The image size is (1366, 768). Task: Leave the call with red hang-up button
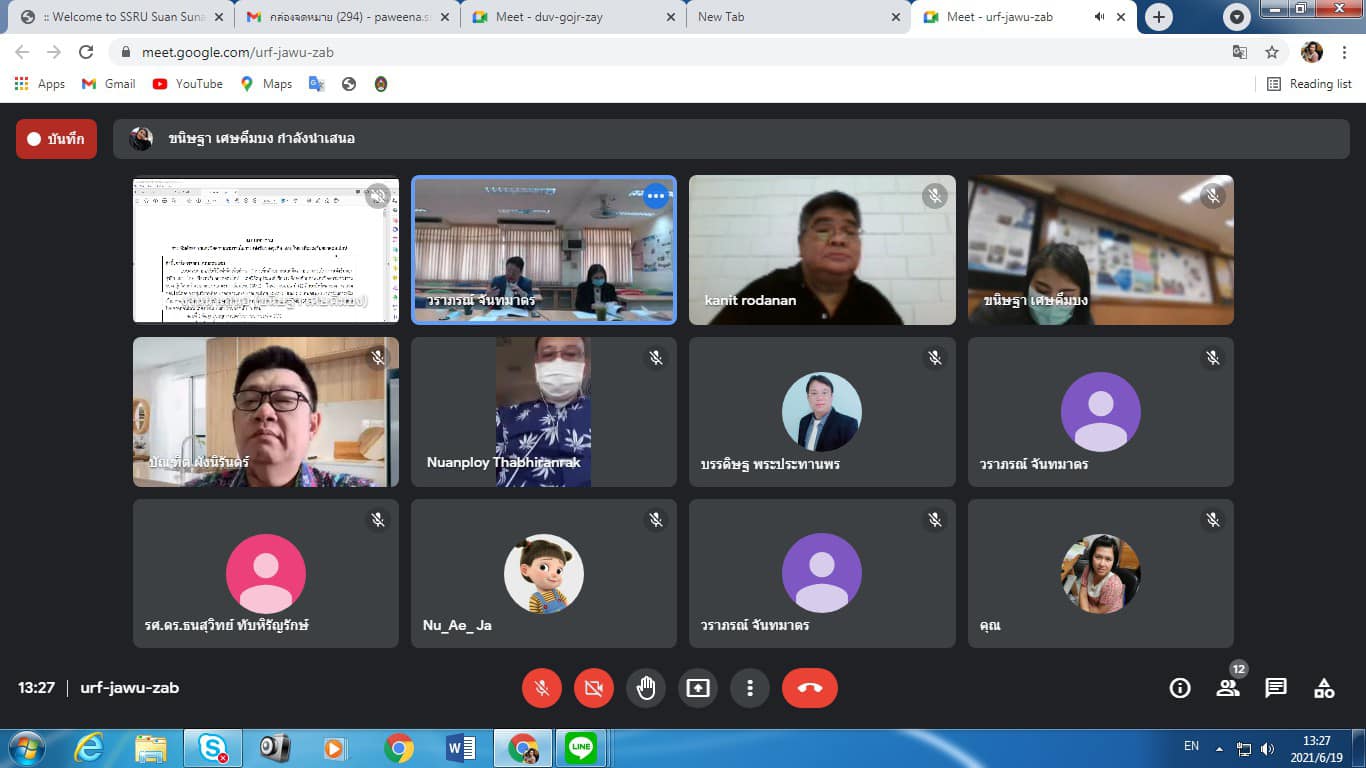(809, 688)
